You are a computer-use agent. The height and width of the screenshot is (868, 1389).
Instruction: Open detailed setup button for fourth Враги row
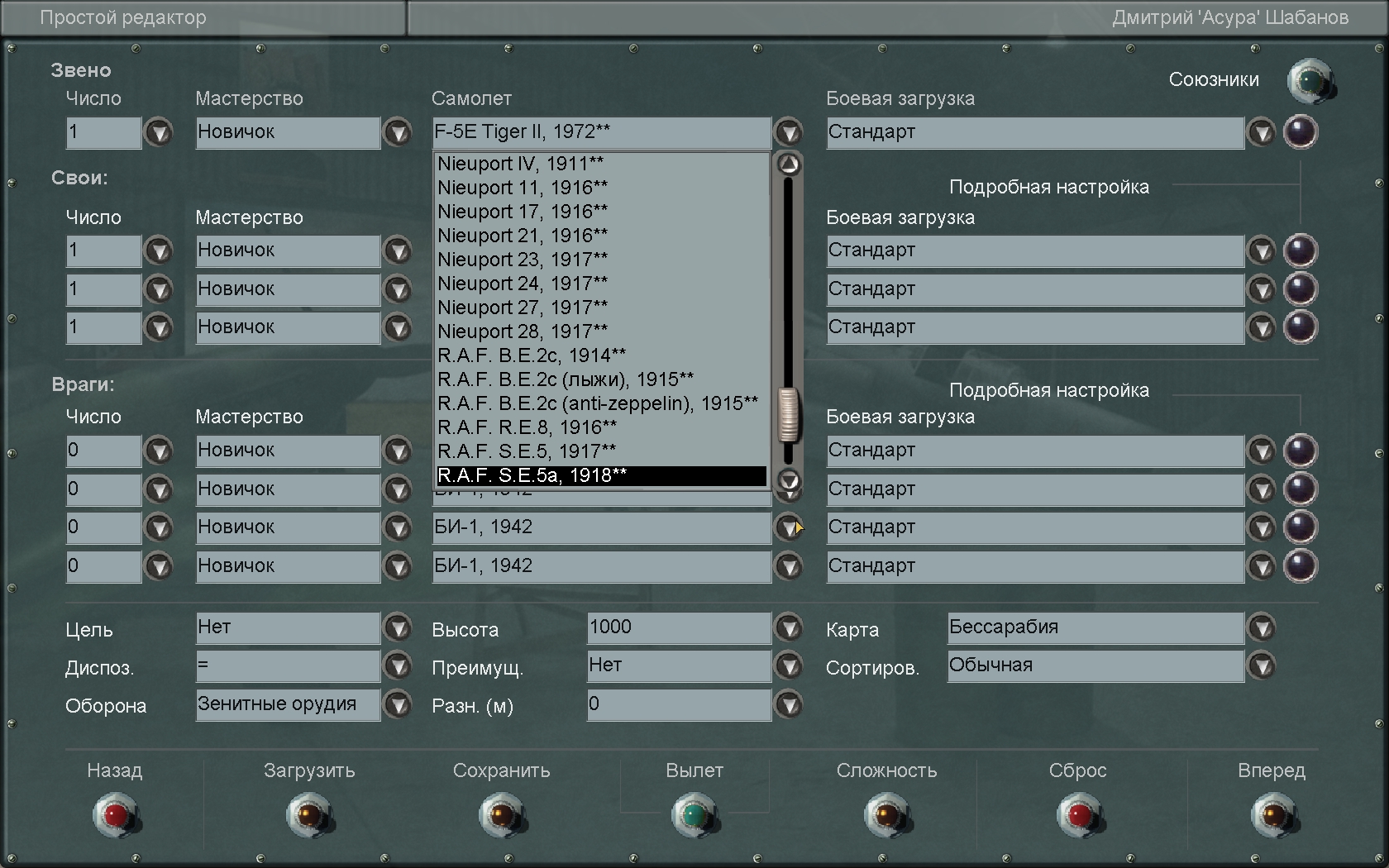pos(1301,566)
